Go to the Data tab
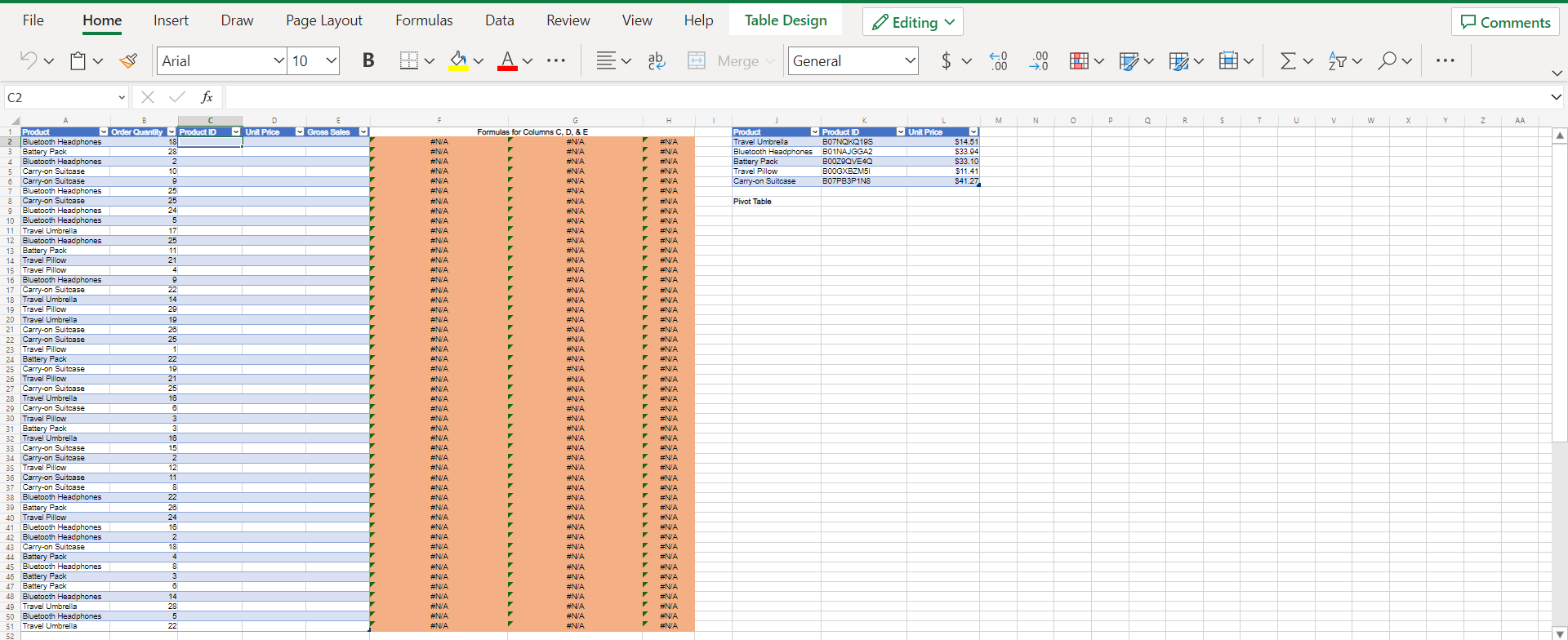 point(500,20)
